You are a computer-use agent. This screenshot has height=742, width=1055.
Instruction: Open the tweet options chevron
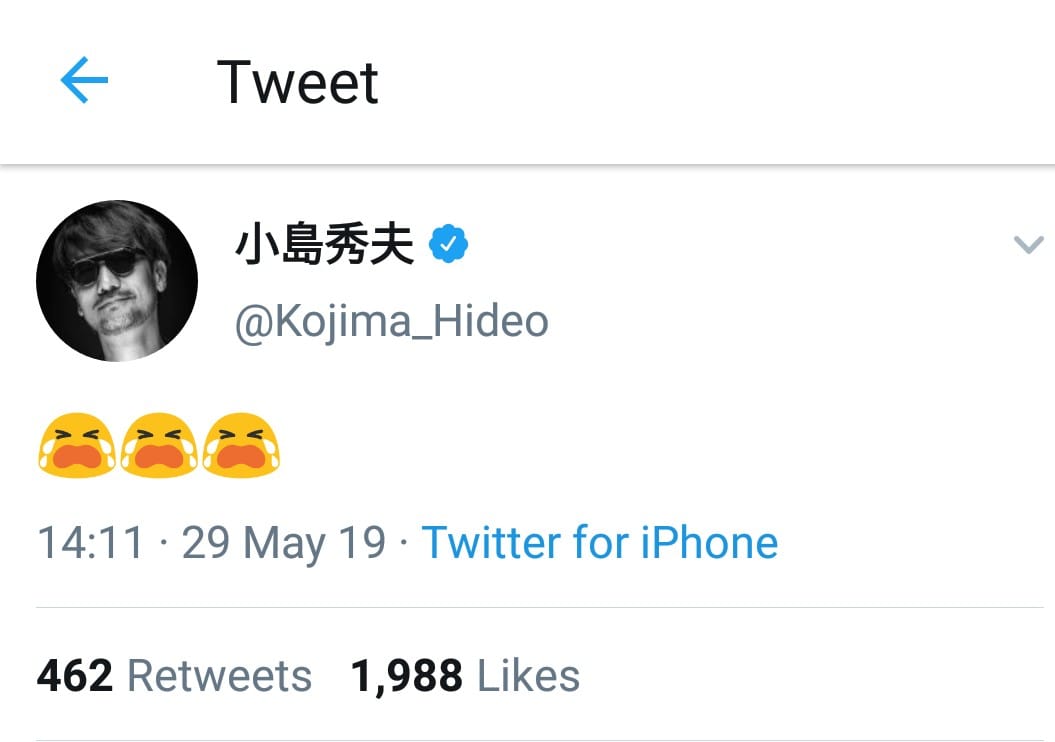click(1028, 245)
